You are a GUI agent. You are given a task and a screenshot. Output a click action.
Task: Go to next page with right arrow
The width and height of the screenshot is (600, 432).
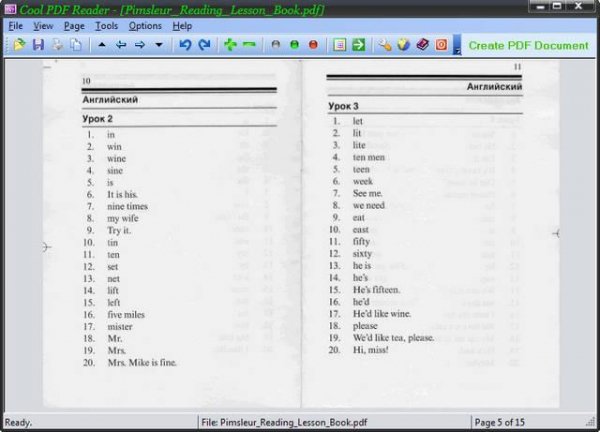point(139,45)
